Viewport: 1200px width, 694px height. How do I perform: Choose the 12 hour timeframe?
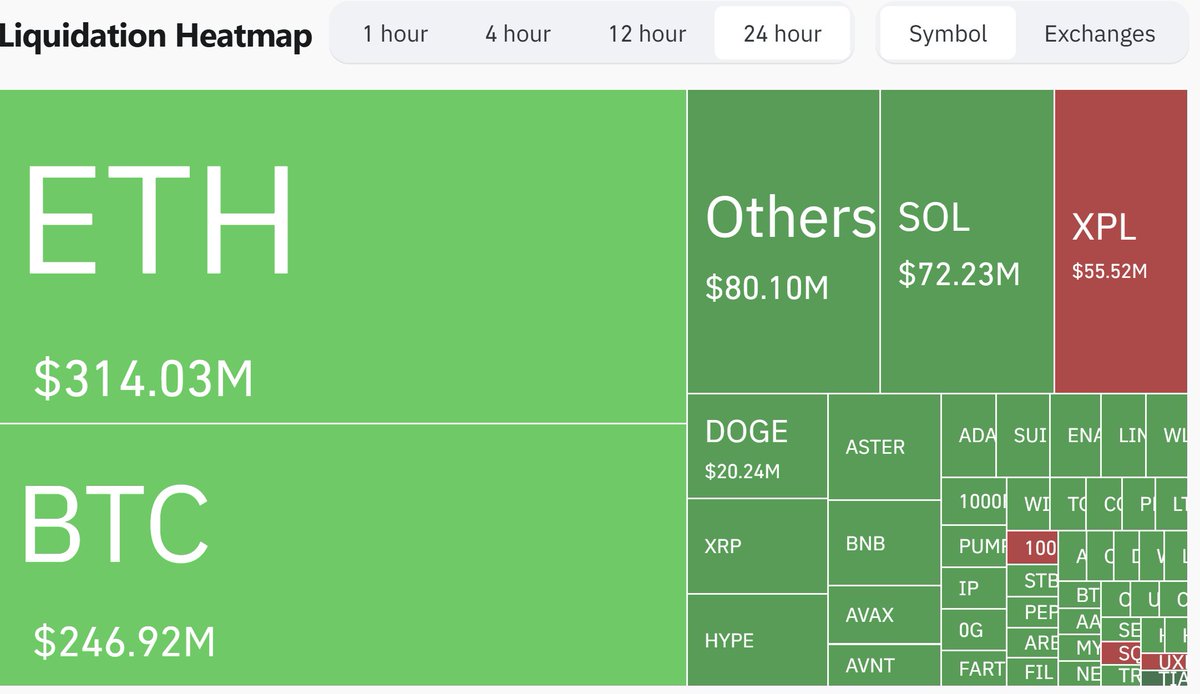click(x=647, y=33)
